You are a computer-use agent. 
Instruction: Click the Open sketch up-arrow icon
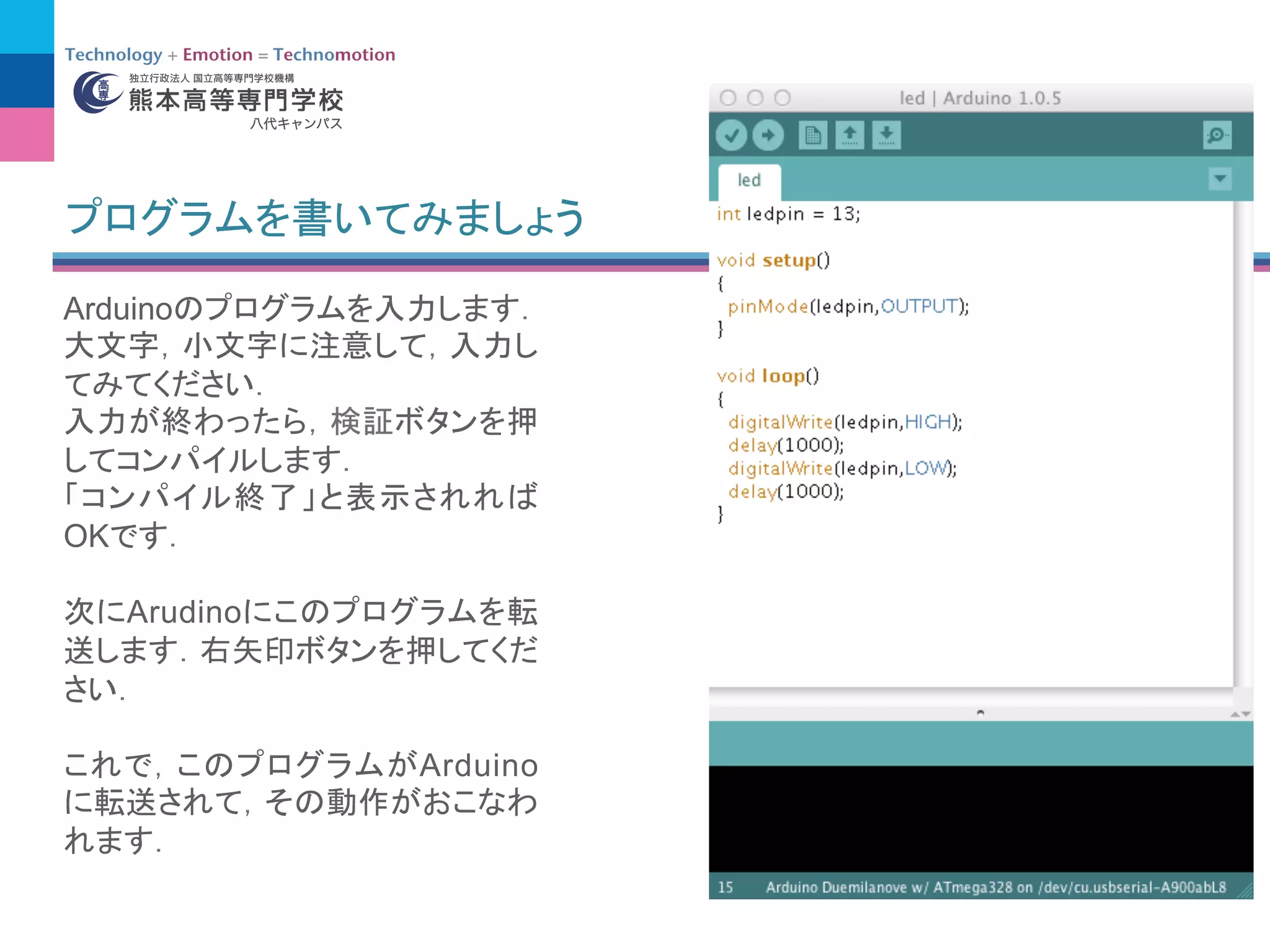pyautogui.click(x=850, y=135)
